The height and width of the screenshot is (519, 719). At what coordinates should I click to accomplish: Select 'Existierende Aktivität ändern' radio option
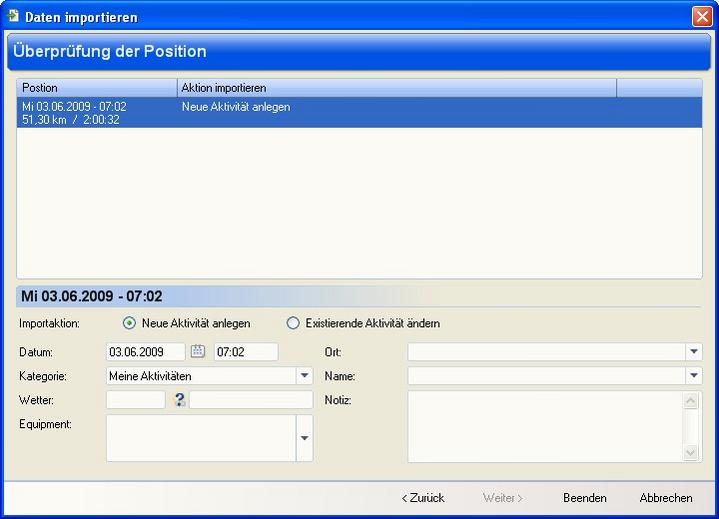click(293, 323)
